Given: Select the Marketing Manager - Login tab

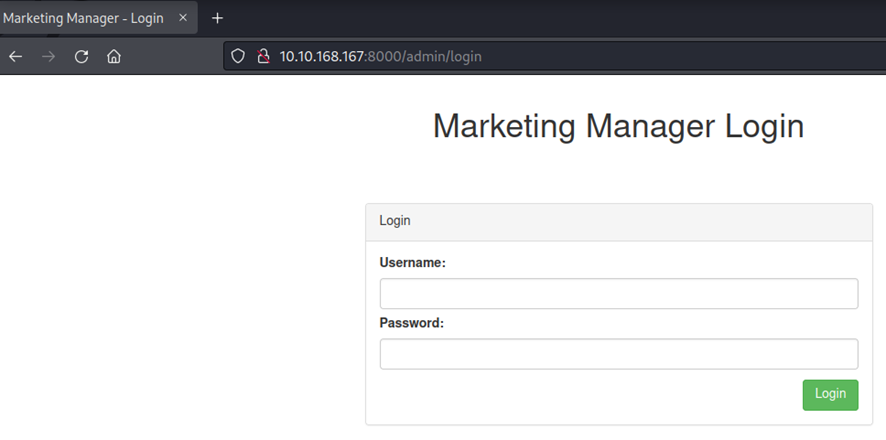Looking at the screenshot, I should click(x=85, y=18).
